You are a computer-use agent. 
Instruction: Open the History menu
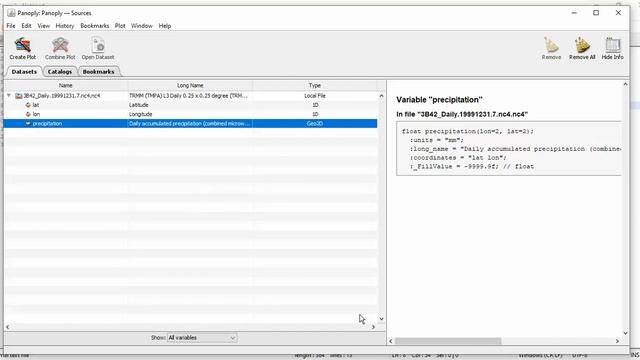click(64, 26)
